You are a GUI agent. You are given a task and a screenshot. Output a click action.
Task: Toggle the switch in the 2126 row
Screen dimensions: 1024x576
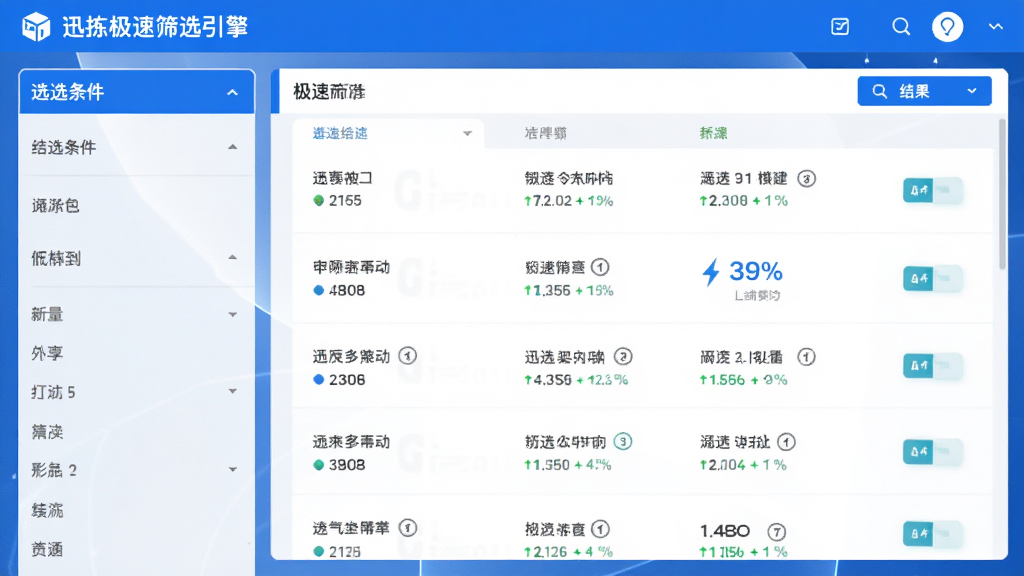tap(933, 534)
